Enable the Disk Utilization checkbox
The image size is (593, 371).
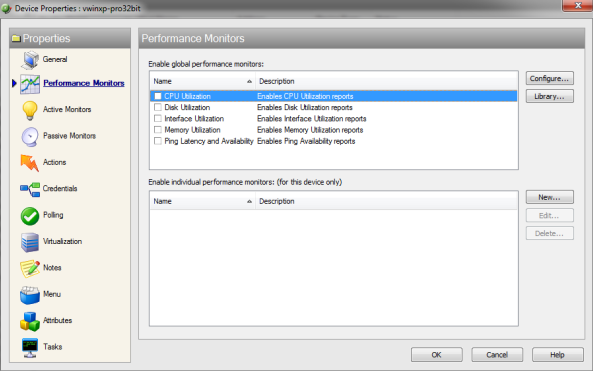pos(158,107)
